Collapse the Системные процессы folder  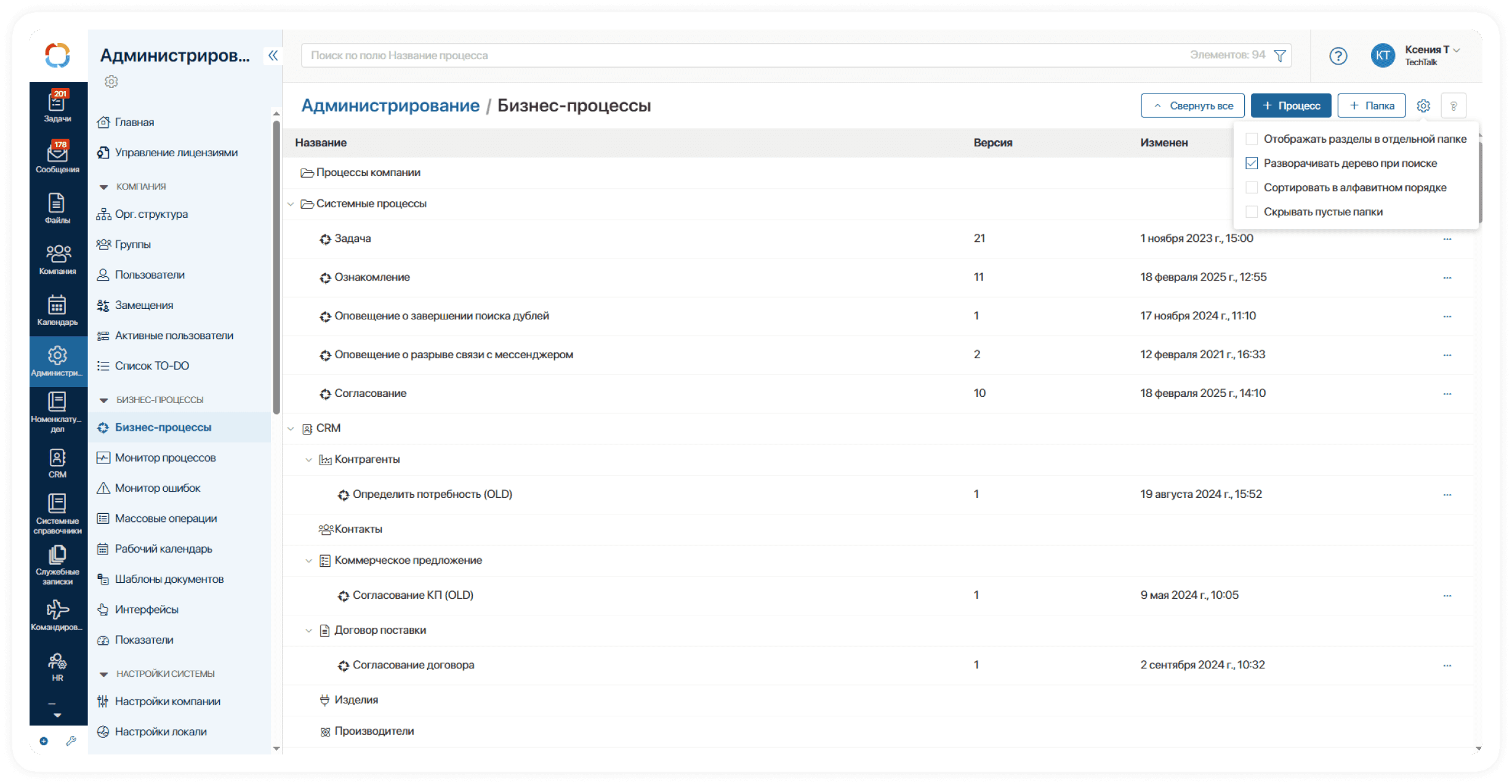click(291, 204)
